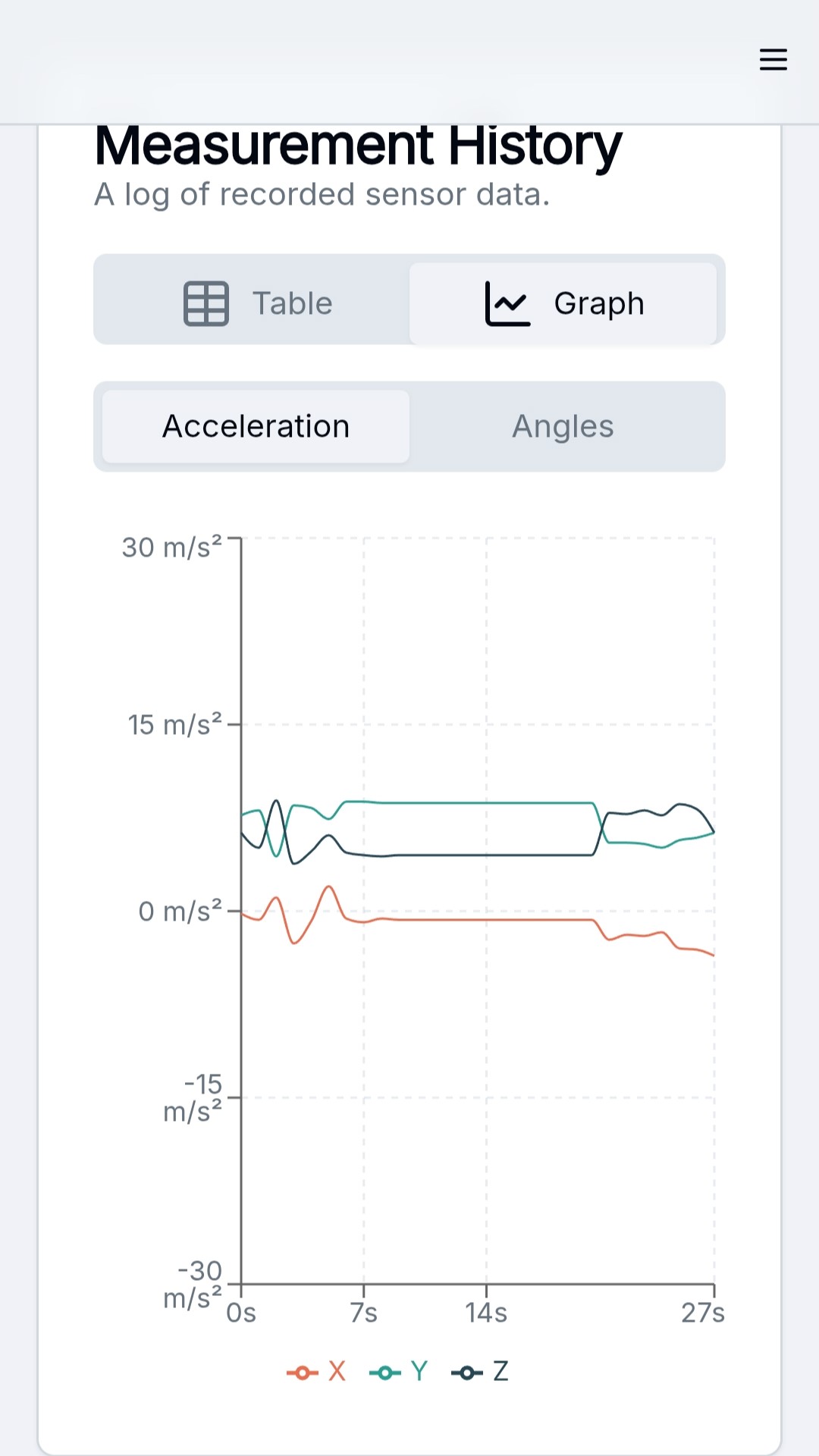Viewport: 819px width, 1456px height.
Task: Switch to the Angles chart
Action: (563, 426)
